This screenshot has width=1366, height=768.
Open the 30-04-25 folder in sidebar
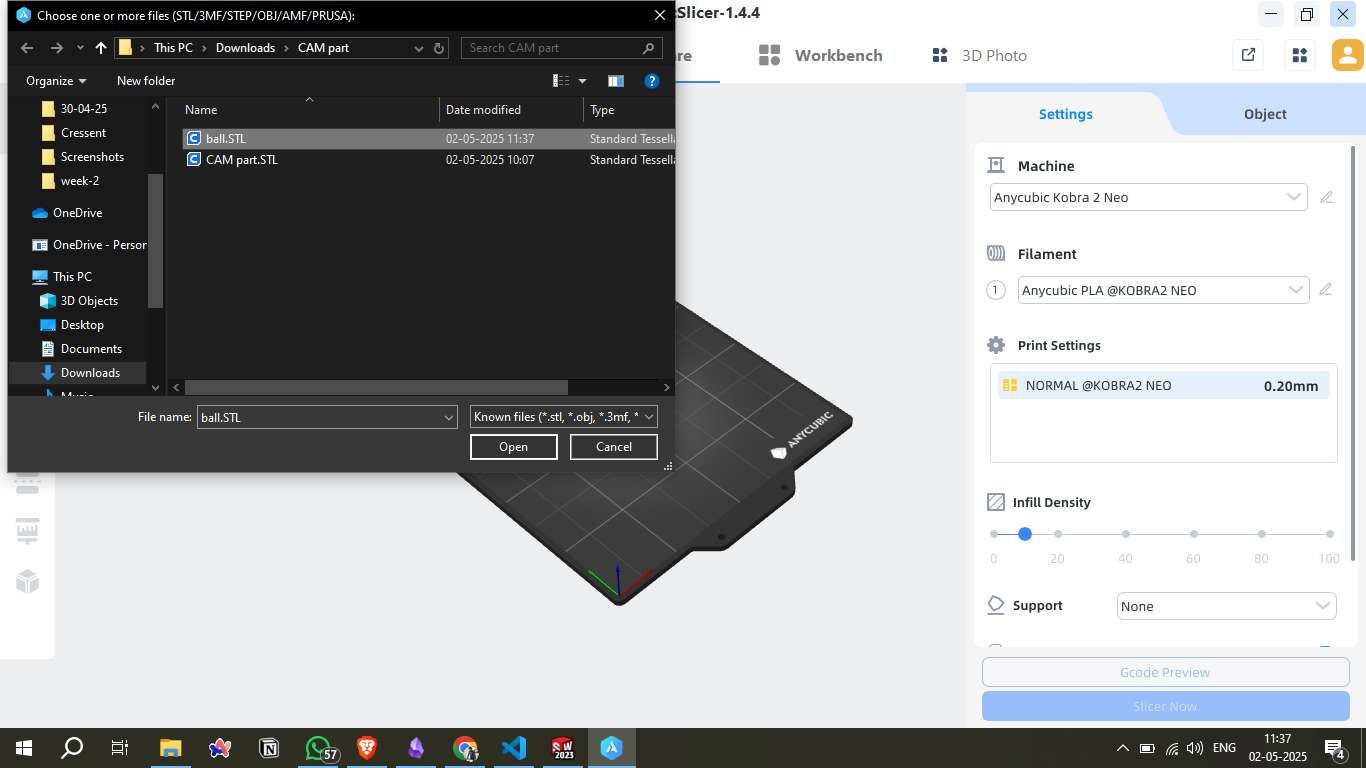point(83,109)
